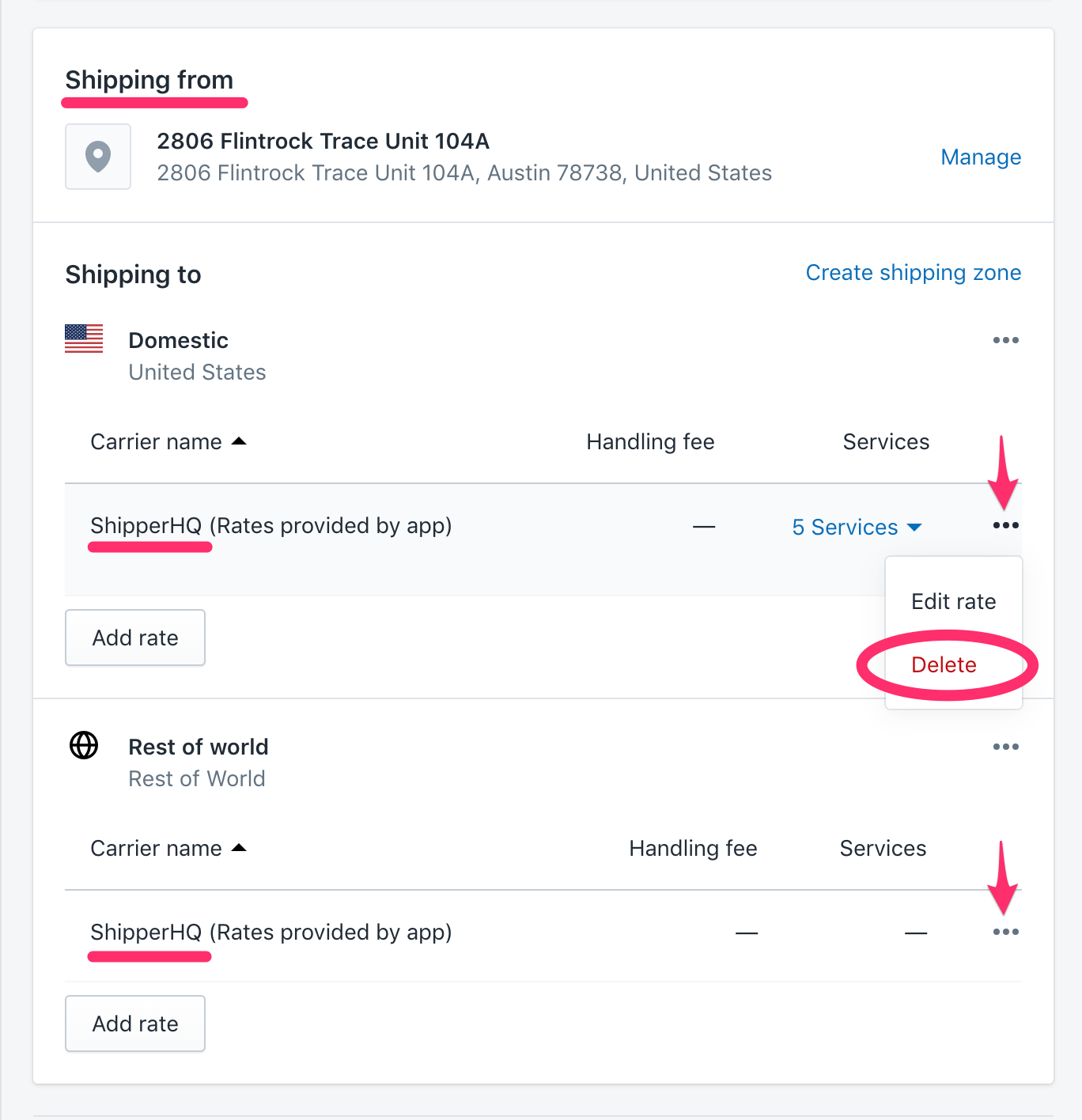Open Rest of world zone three-dots menu
Viewport: 1082px width, 1120px height.
pyautogui.click(x=1005, y=747)
